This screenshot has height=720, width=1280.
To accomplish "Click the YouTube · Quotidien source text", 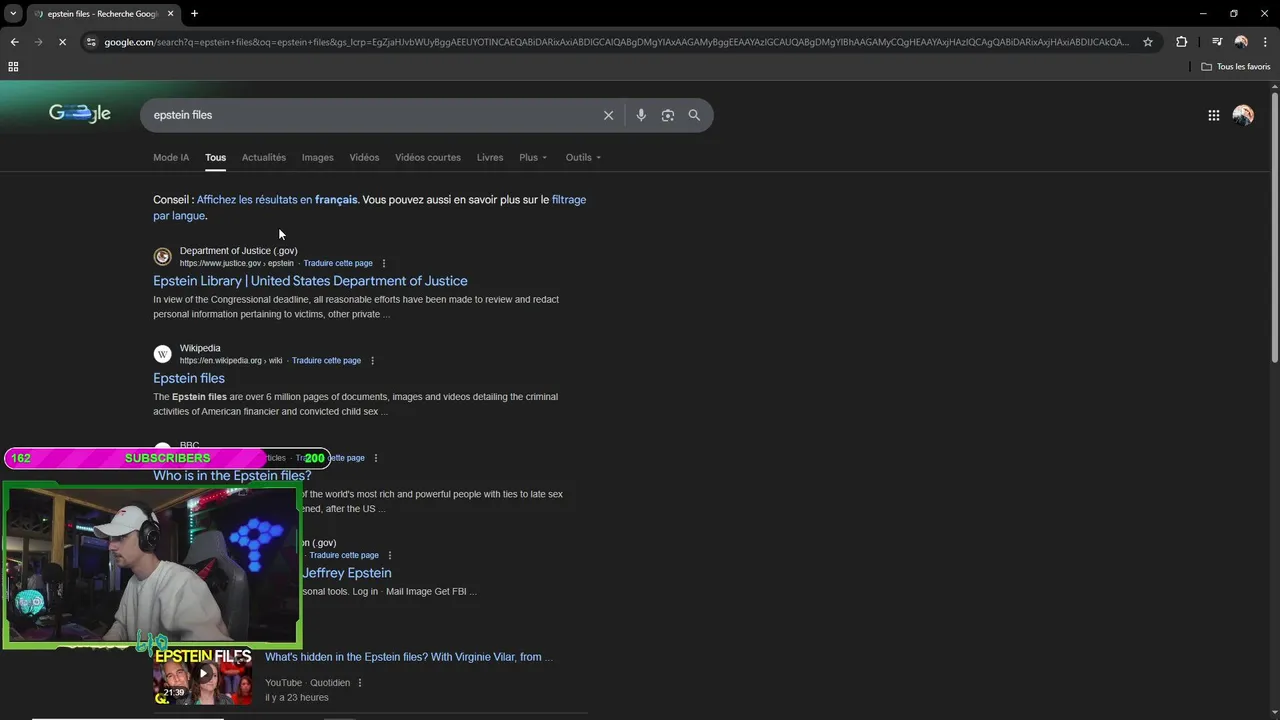I will tap(307, 683).
